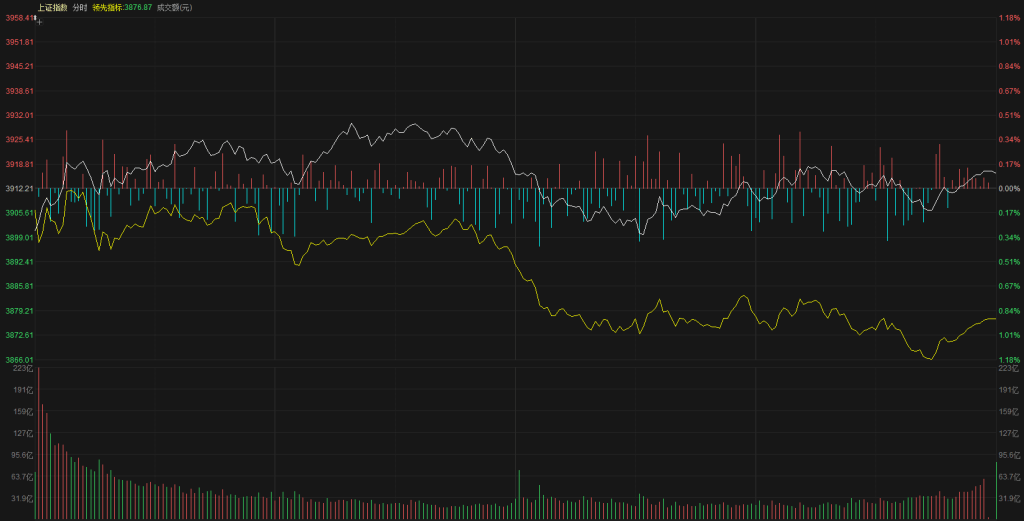Click the red 1.18% label at top right
The image size is (1024, 521).
[1009, 17]
